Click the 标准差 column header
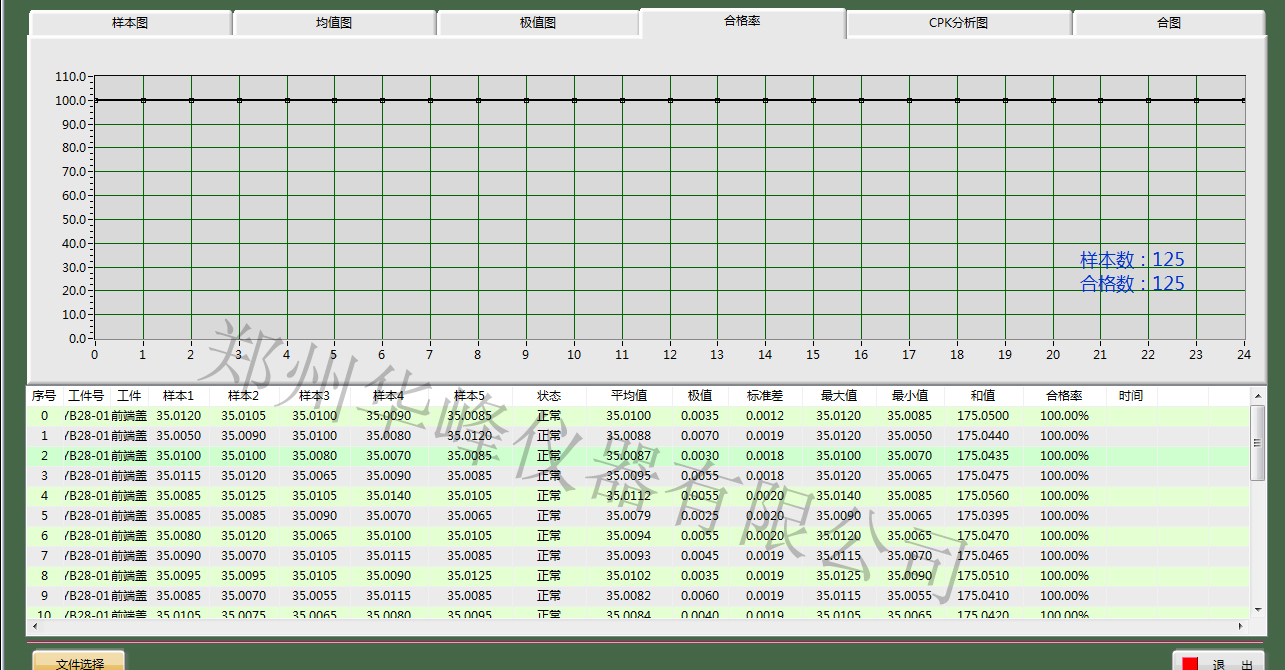Image resolution: width=1285 pixels, height=670 pixels. tap(765, 396)
